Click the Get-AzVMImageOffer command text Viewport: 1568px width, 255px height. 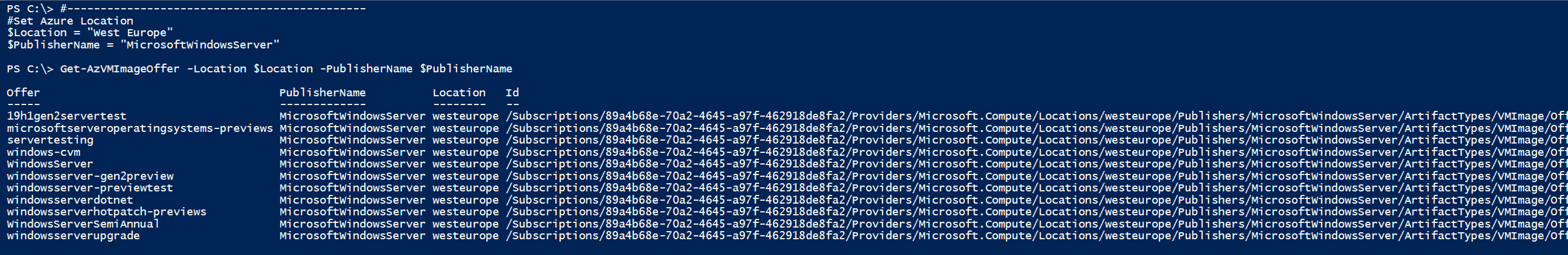pos(120,69)
